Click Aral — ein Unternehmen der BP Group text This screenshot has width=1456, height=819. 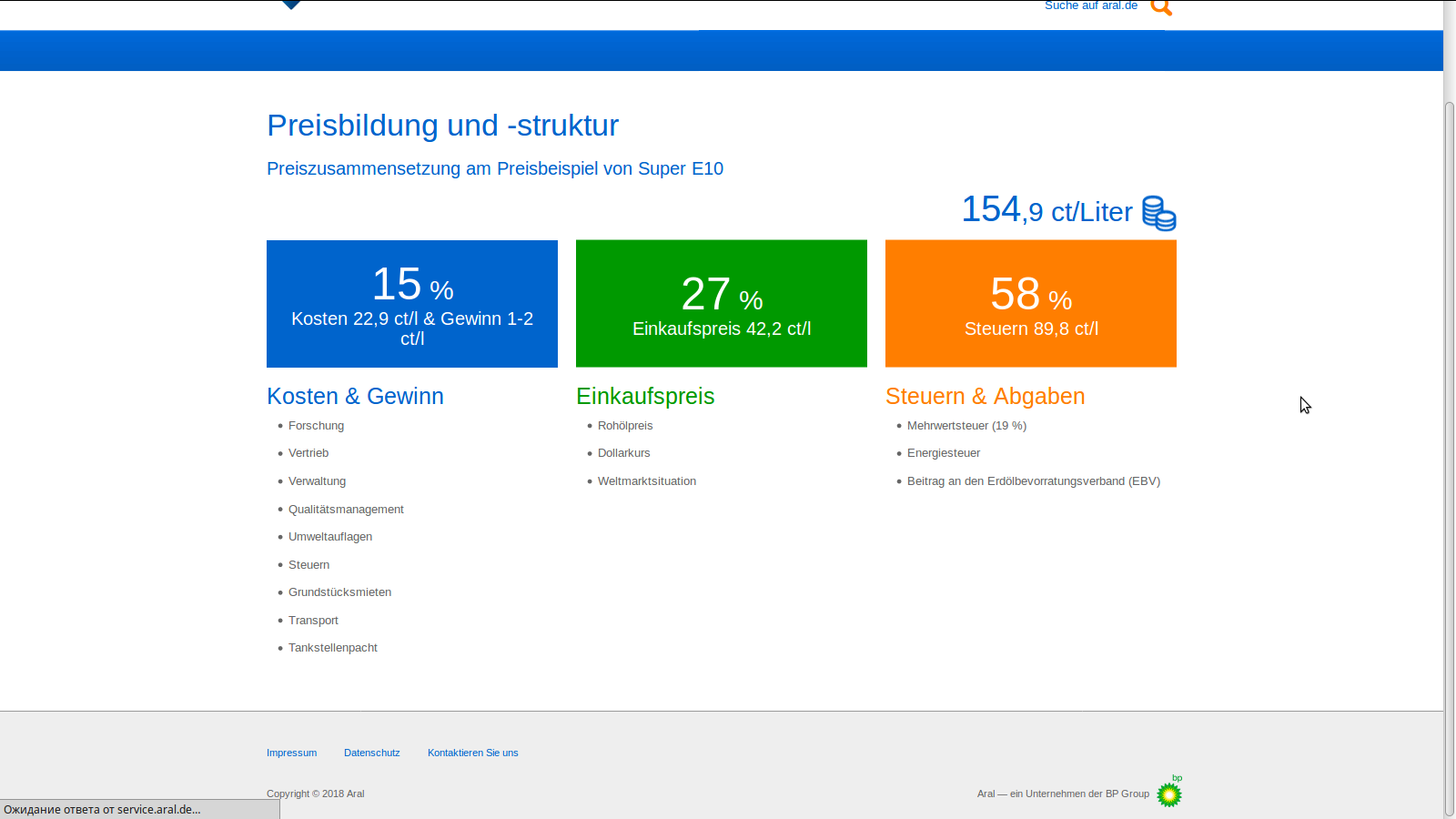coord(1063,794)
